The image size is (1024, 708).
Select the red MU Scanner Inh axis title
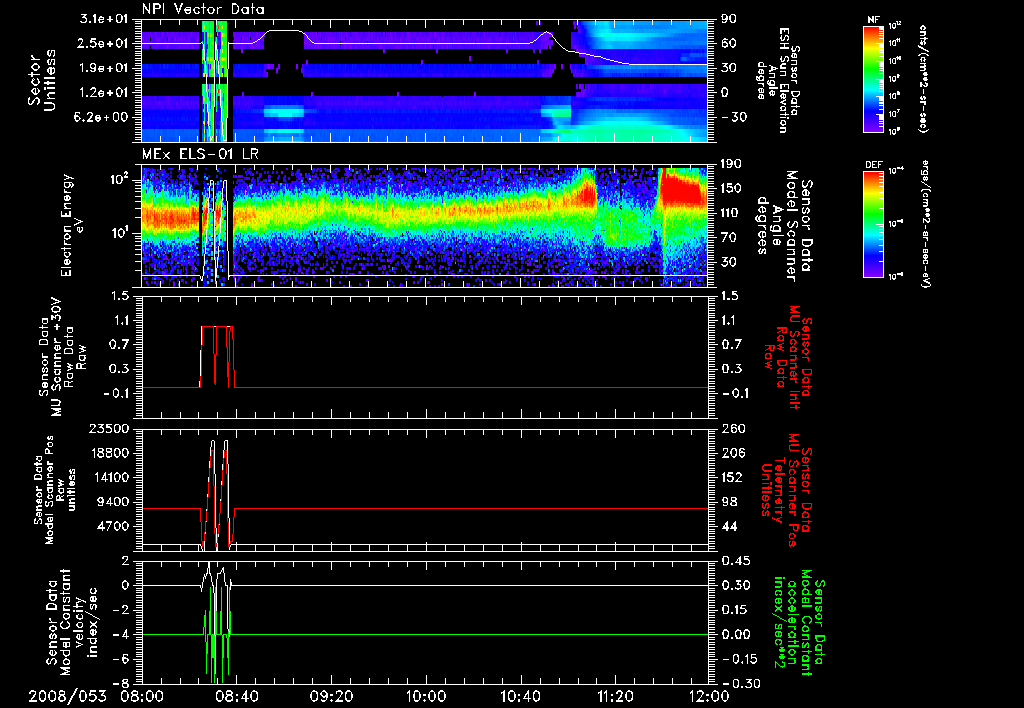click(786, 357)
